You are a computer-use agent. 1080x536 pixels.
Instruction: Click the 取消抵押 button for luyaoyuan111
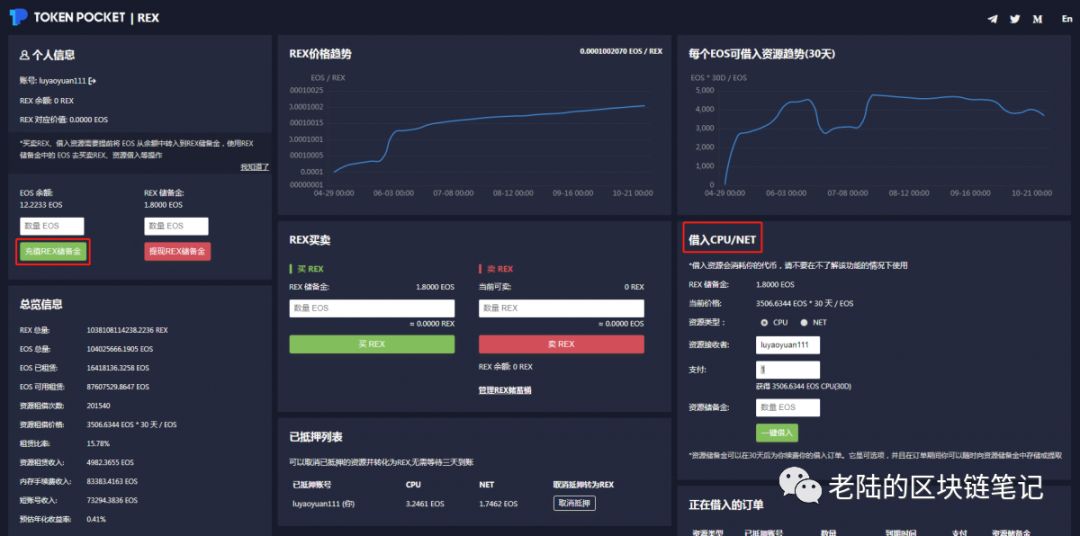pyautogui.click(x=574, y=504)
